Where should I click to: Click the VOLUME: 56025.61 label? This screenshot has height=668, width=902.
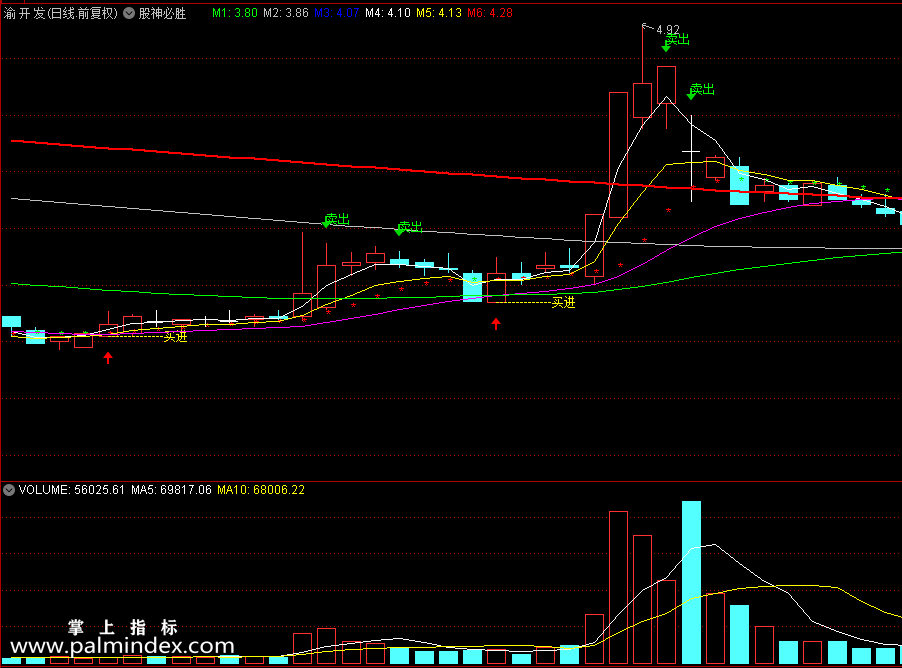click(71, 490)
